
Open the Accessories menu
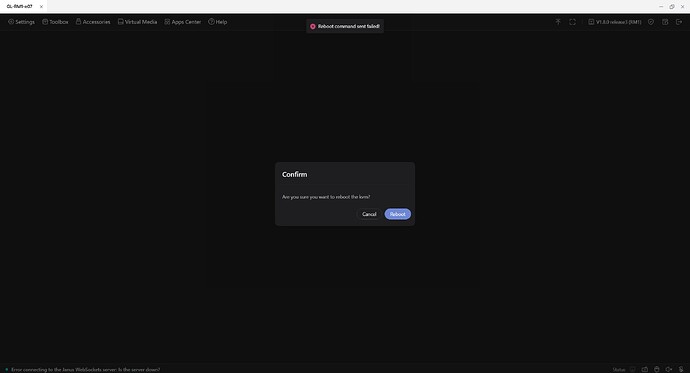93,22
